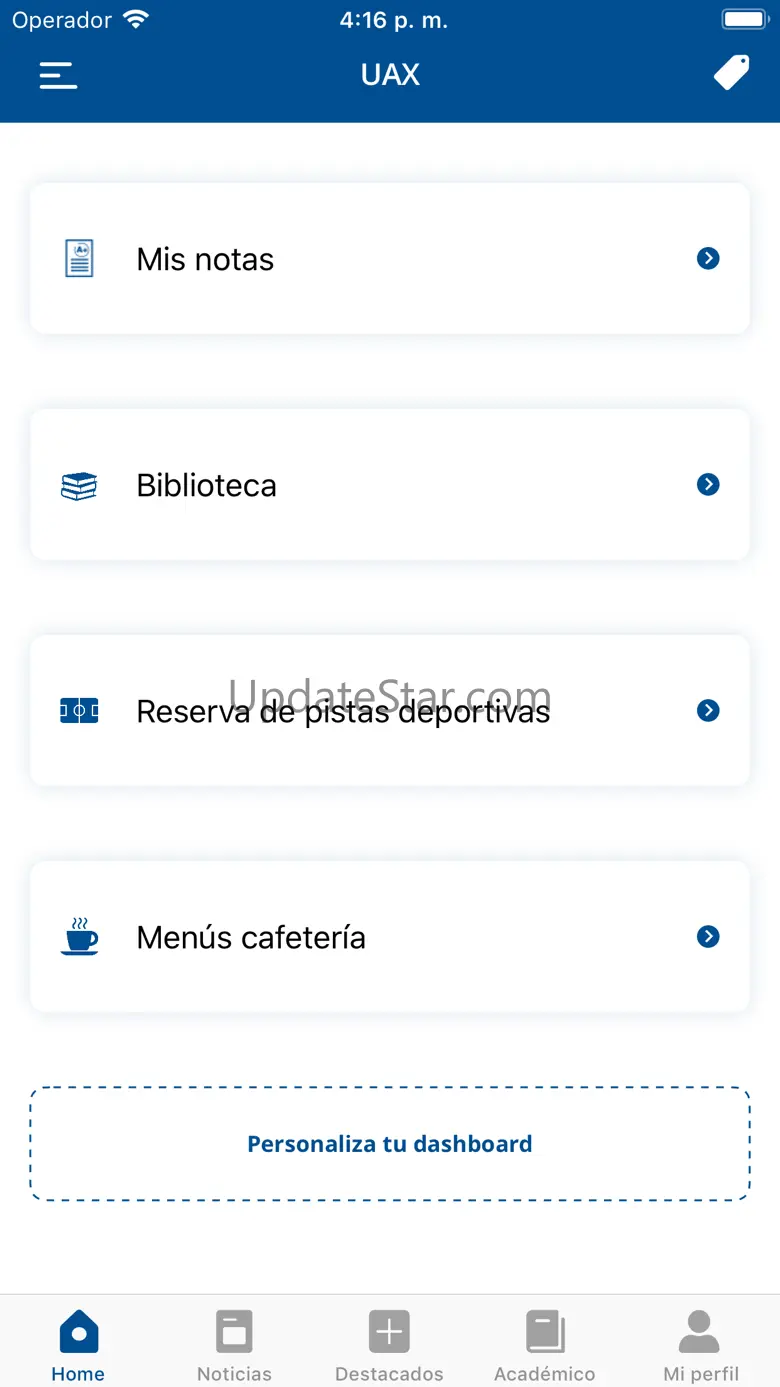Image resolution: width=780 pixels, height=1387 pixels.
Task: Switch to the Académico tab
Action: pyautogui.click(x=545, y=1345)
